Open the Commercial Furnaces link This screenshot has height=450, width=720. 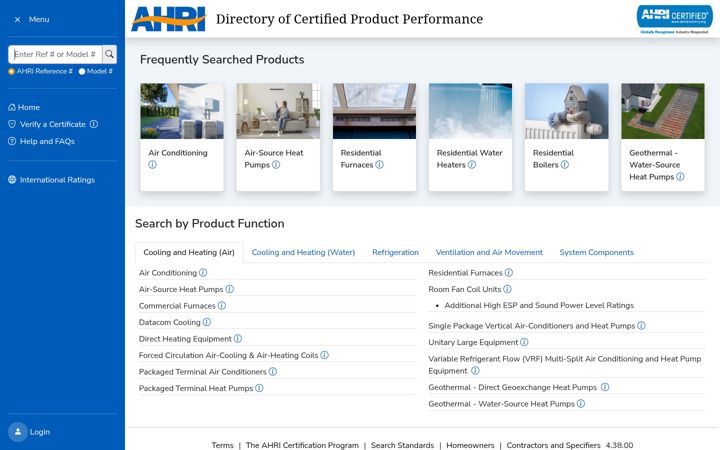pos(177,306)
